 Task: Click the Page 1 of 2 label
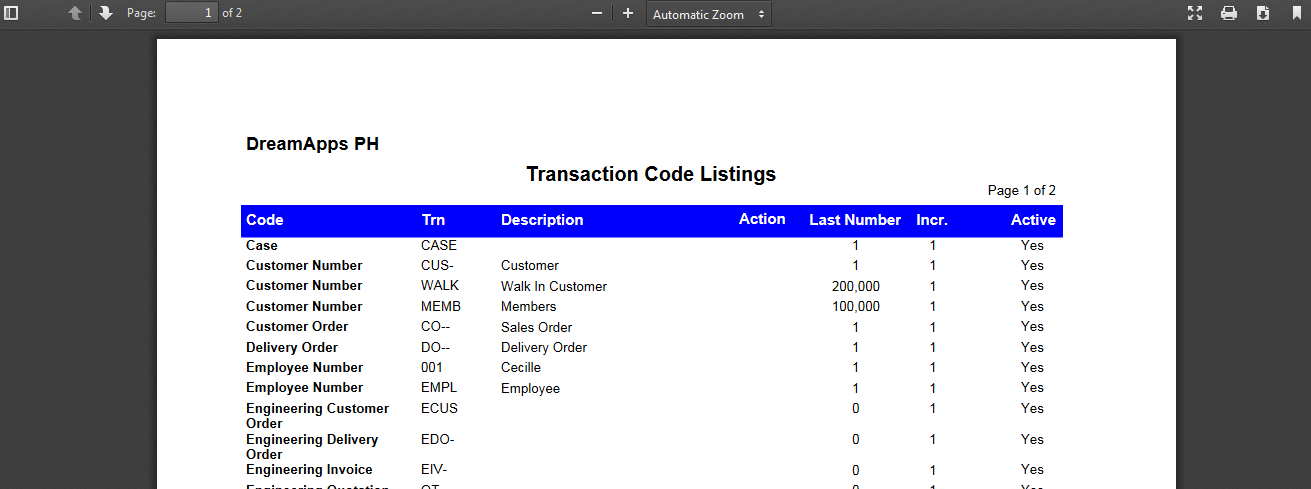coord(1022,190)
